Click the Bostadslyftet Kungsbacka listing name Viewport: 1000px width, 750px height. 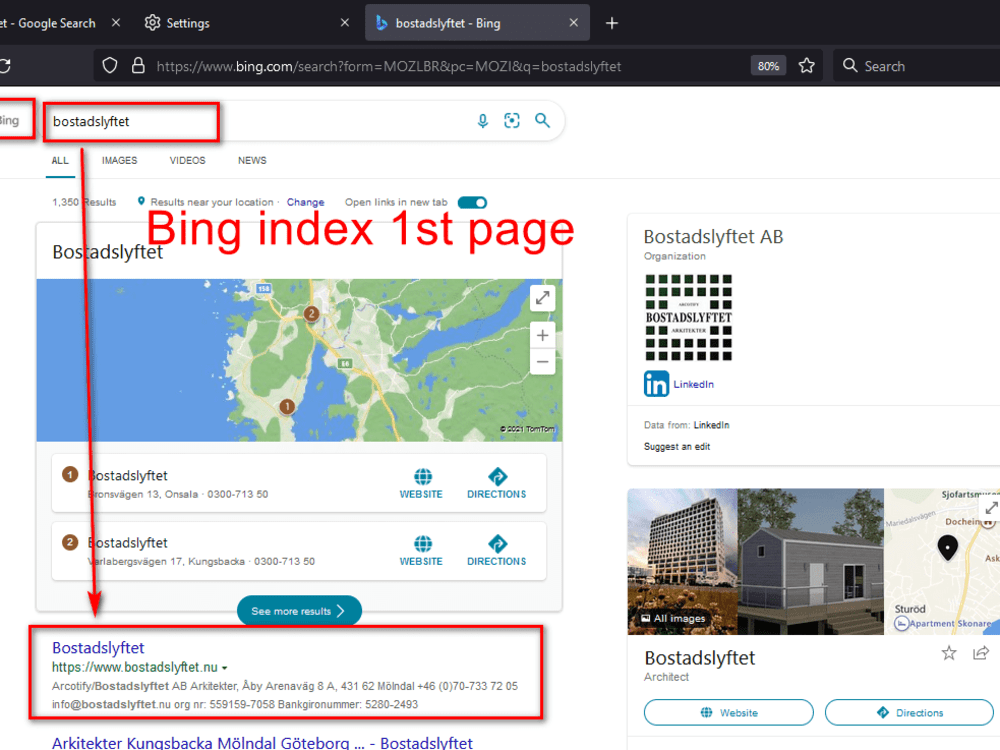point(127,543)
